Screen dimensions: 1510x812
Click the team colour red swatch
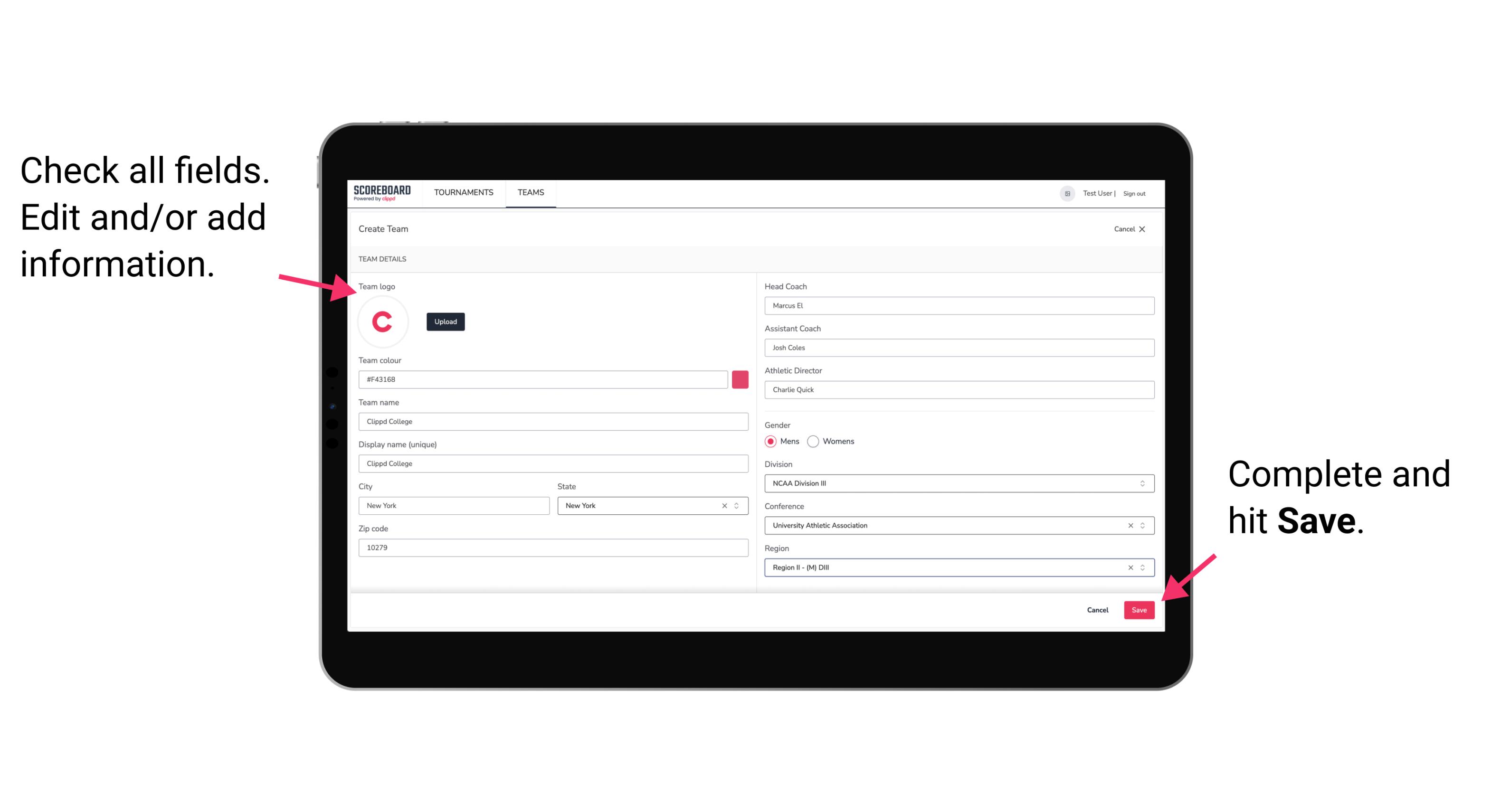740,379
